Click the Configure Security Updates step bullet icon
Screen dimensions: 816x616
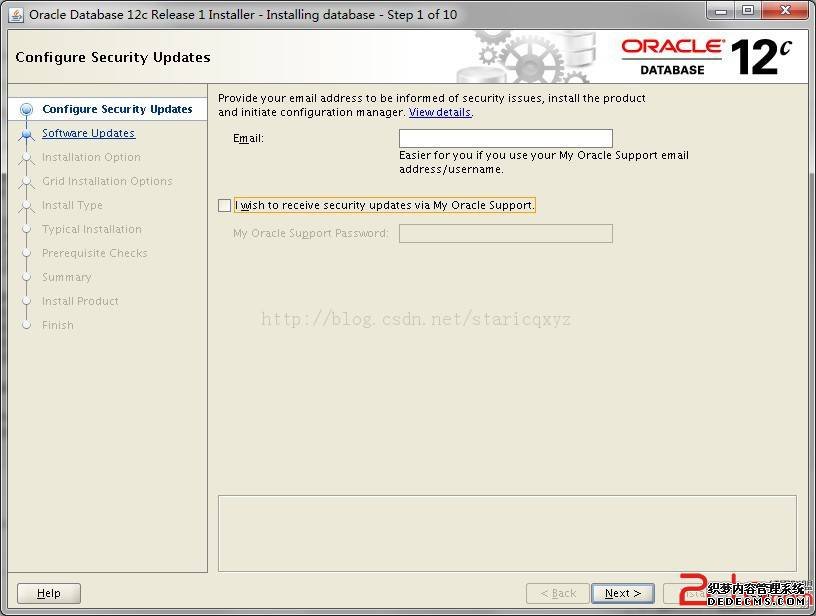[27, 110]
